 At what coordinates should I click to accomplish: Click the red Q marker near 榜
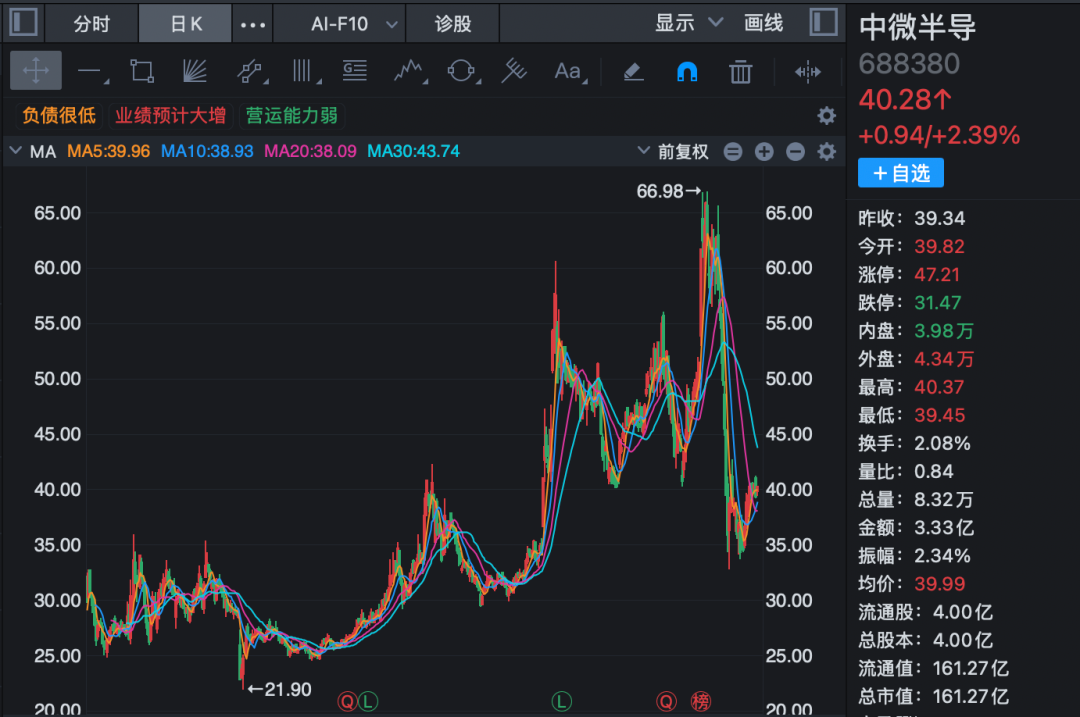[666, 702]
